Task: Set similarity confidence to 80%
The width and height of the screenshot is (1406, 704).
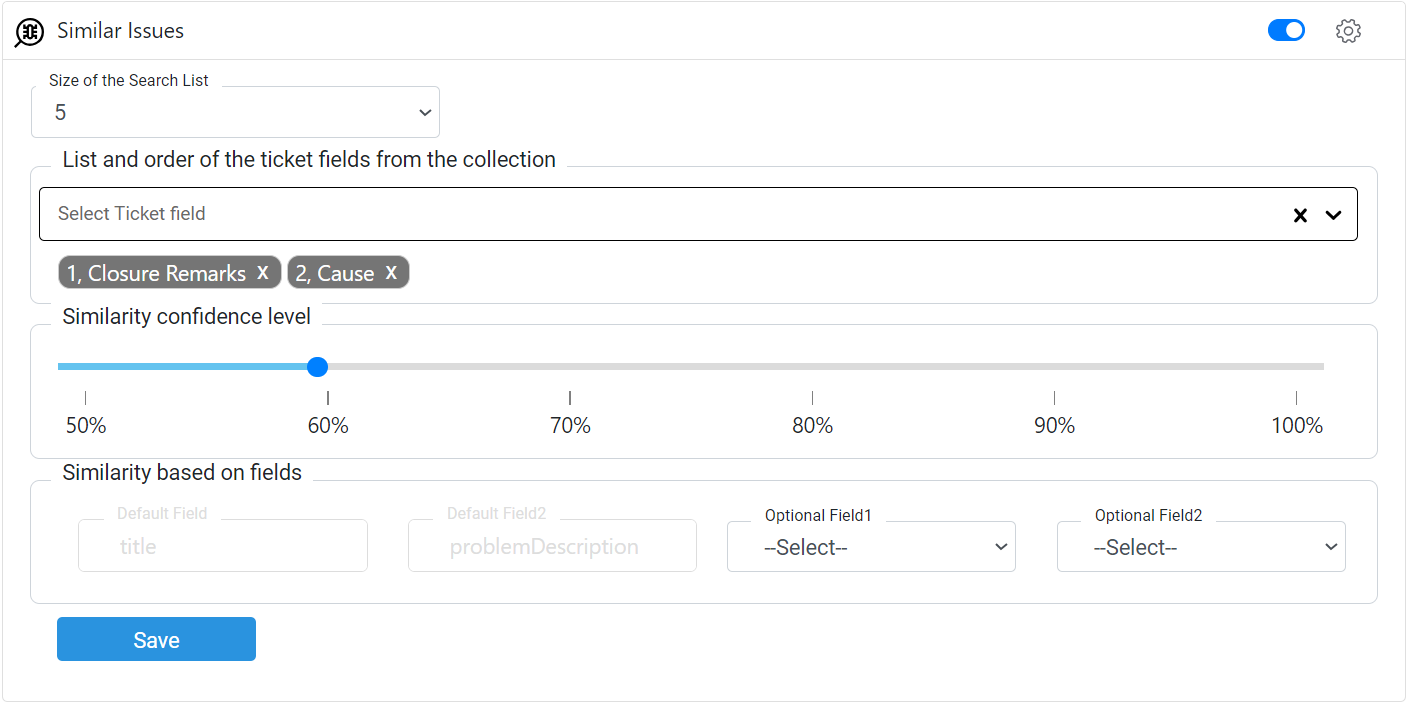Action: [x=812, y=367]
